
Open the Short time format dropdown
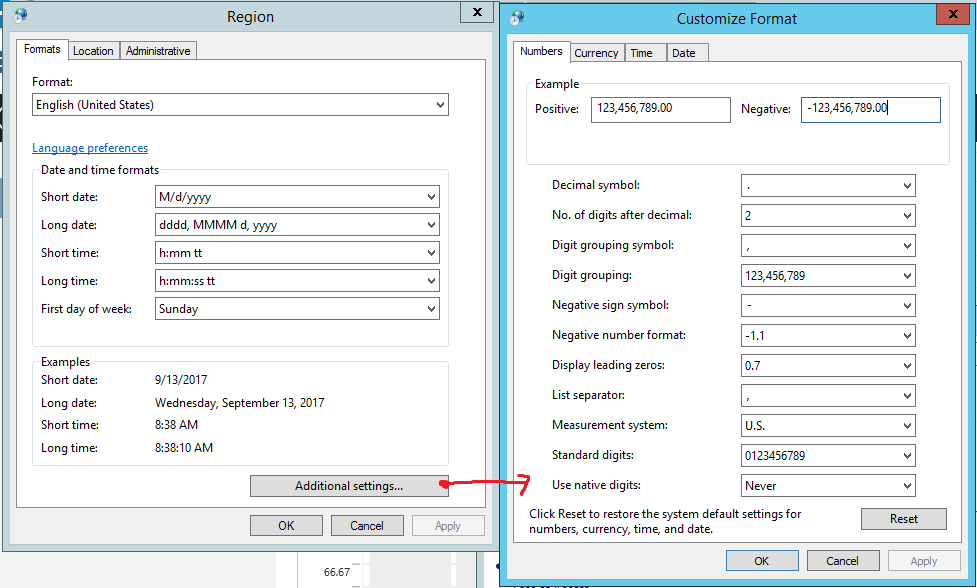click(x=297, y=253)
